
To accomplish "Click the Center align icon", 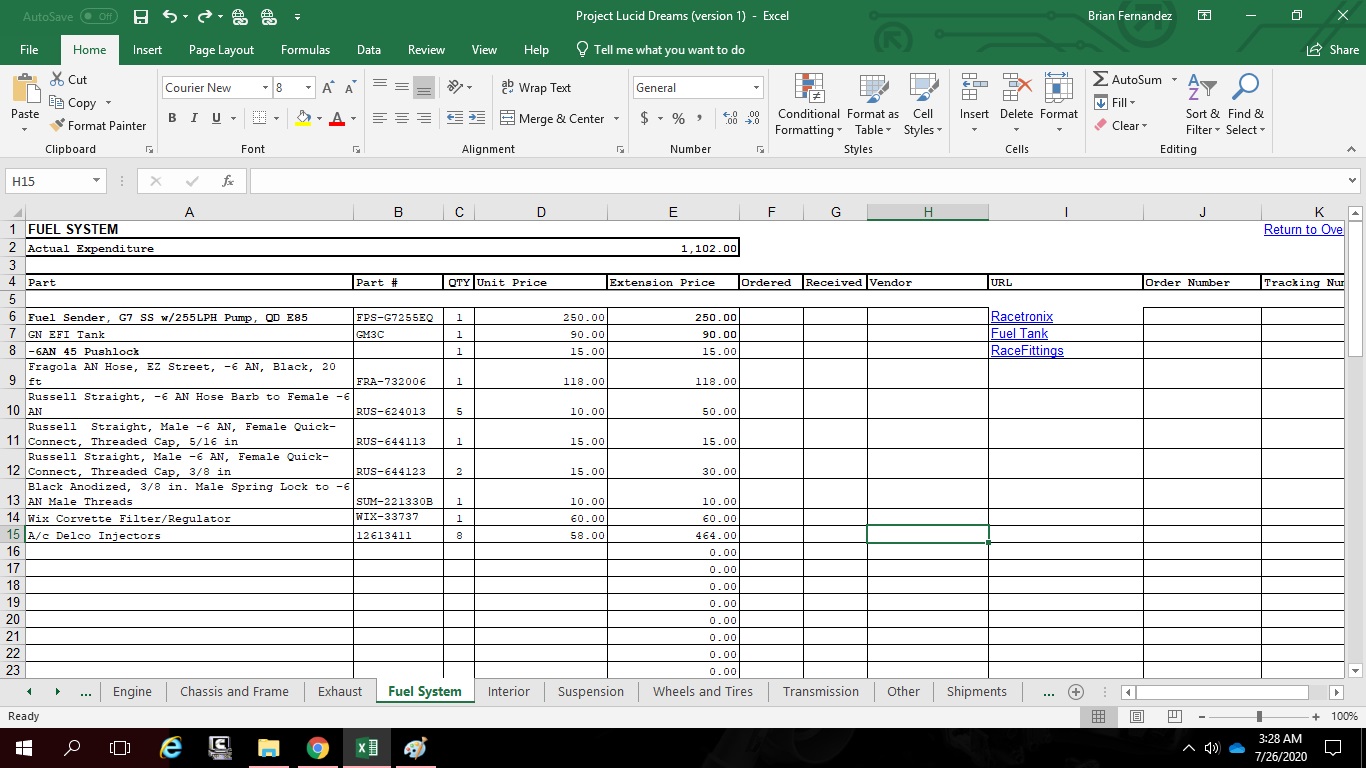I will point(401,118).
